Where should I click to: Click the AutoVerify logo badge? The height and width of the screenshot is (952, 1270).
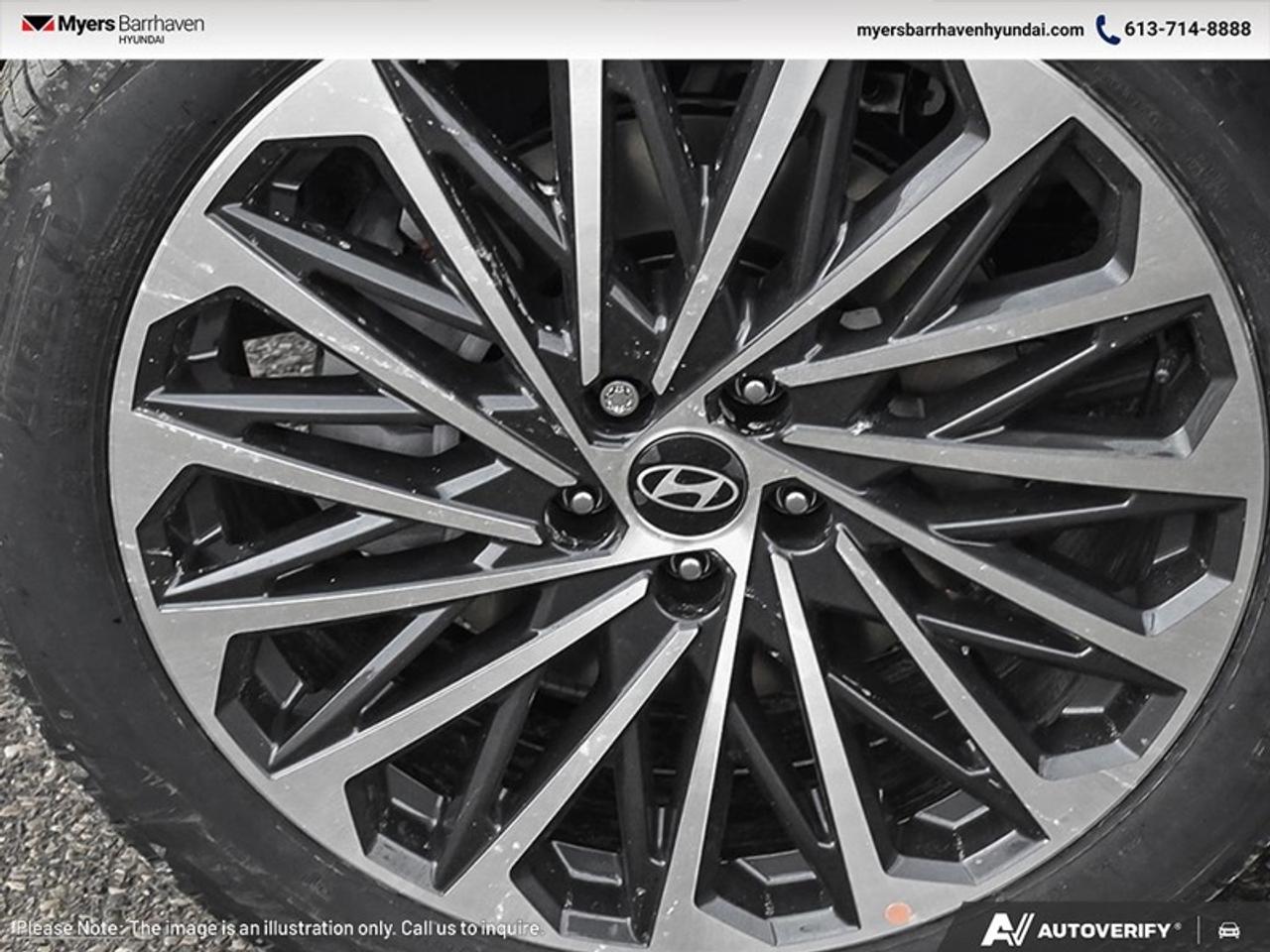[x=1081, y=929]
